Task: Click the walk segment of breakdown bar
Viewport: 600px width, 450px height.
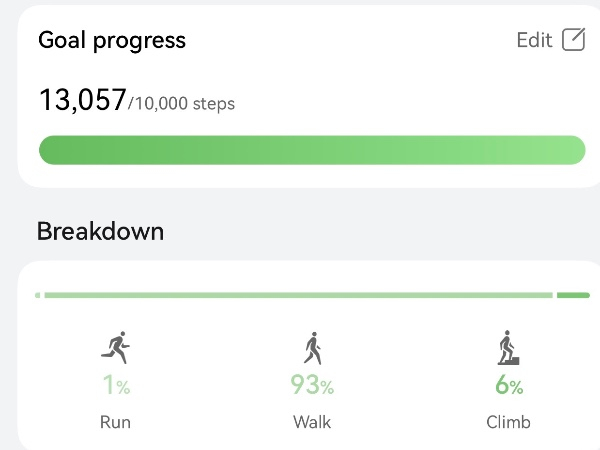Action: pyautogui.click(x=298, y=295)
